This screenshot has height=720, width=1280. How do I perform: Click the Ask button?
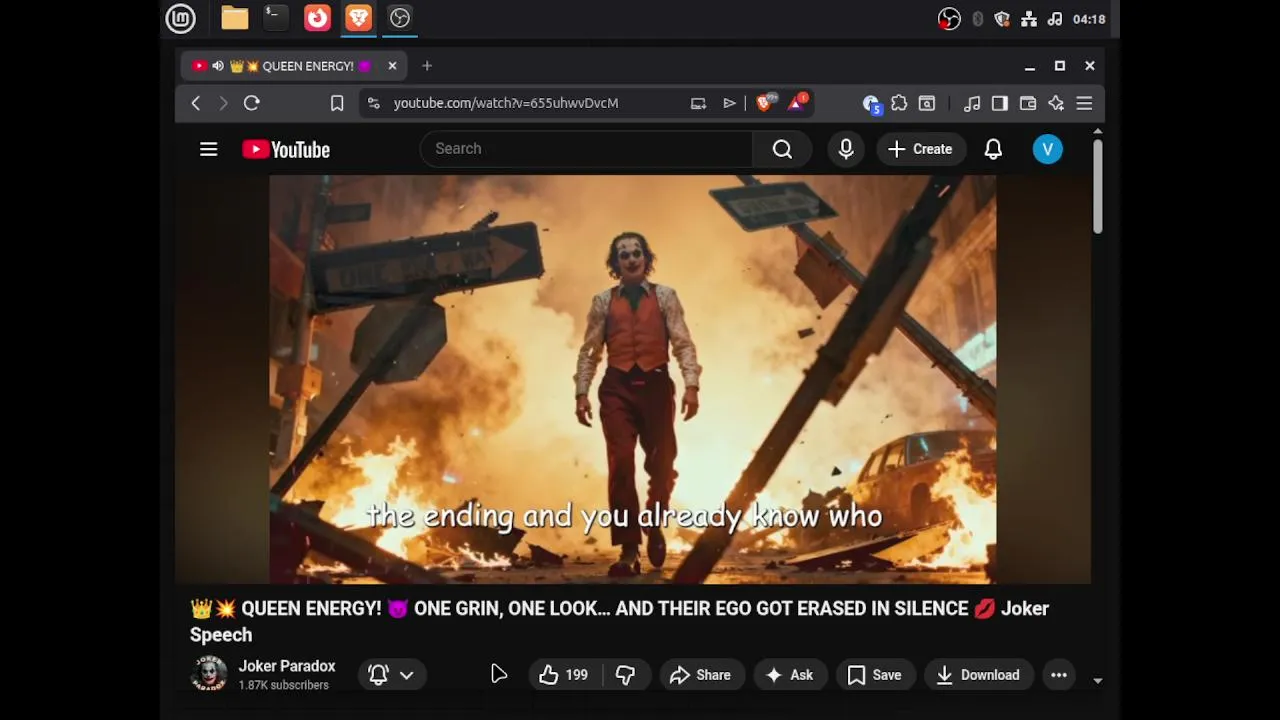789,675
